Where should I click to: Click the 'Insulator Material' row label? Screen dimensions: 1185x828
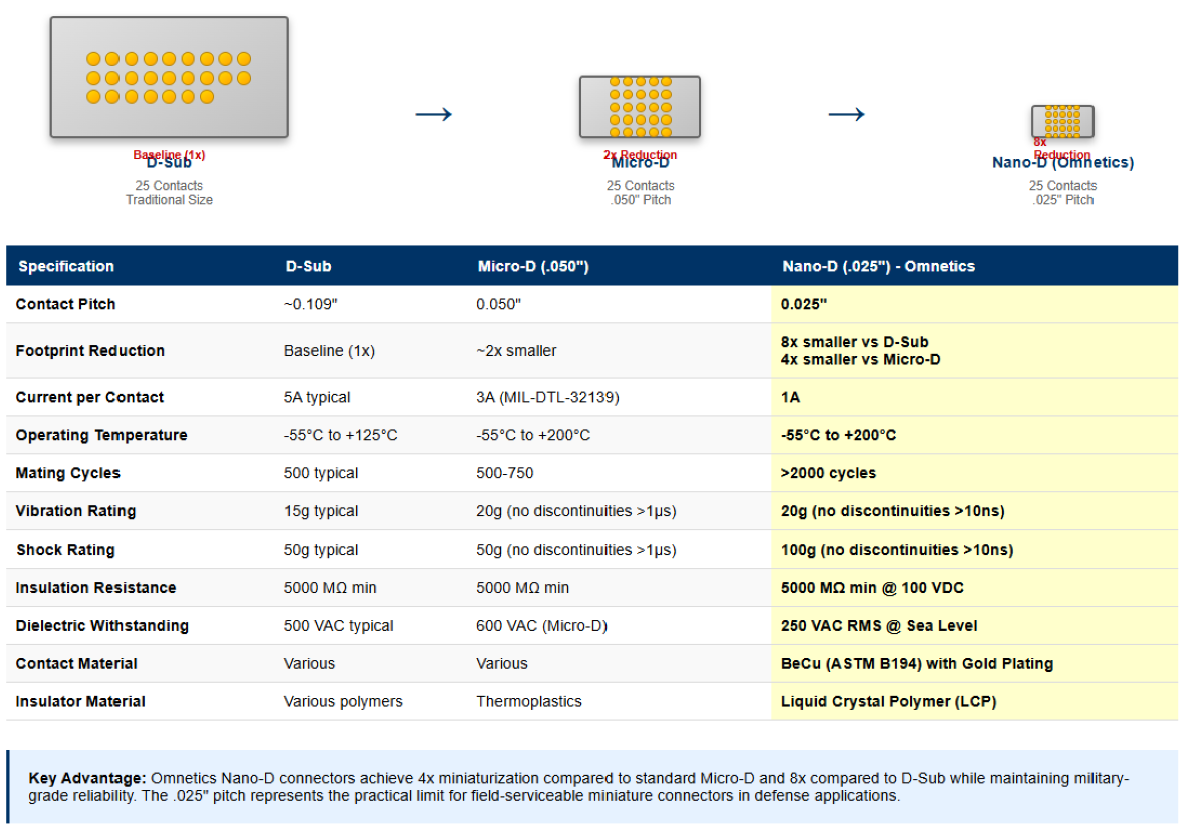(x=80, y=701)
